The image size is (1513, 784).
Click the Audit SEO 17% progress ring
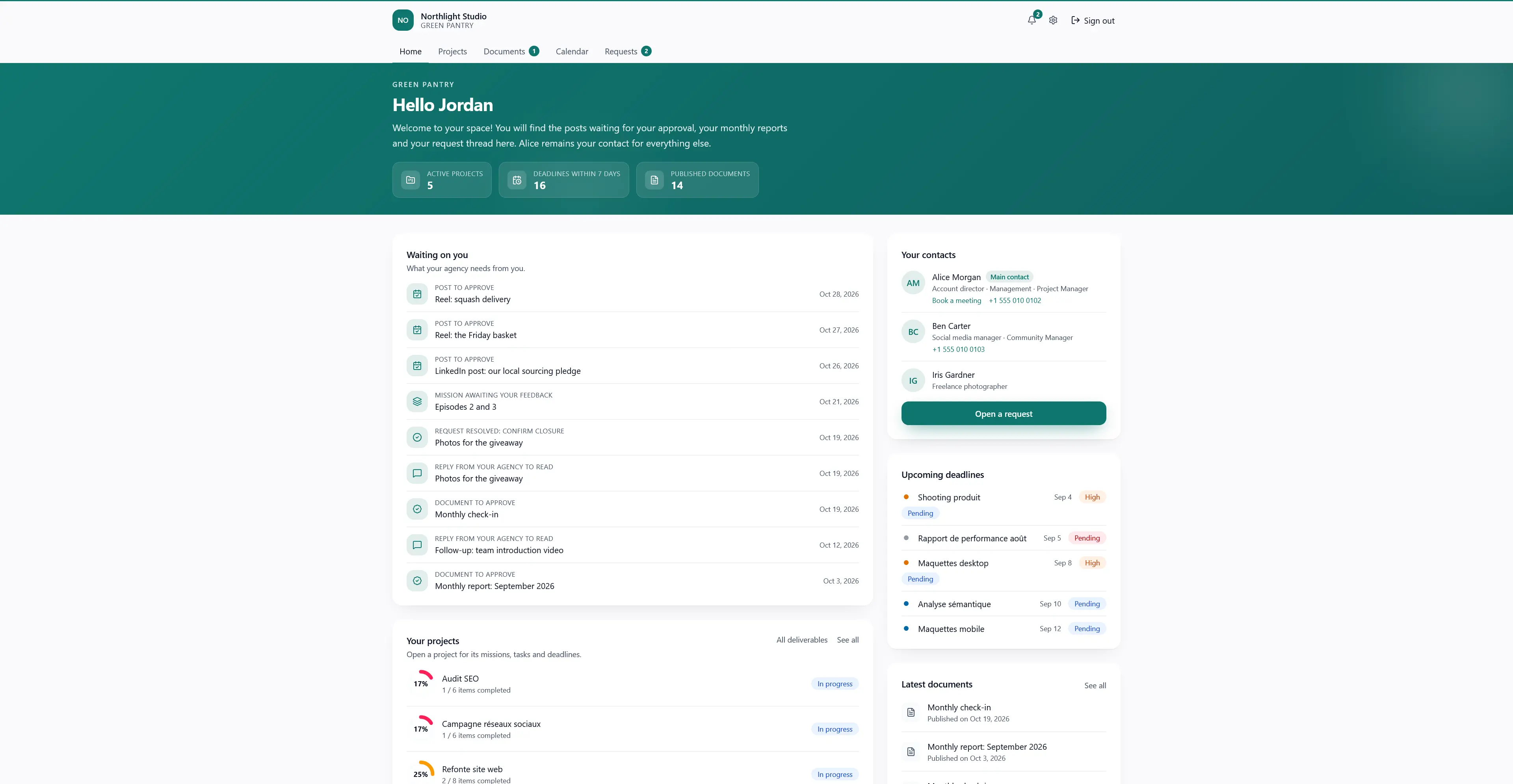pyautogui.click(x=421, y=684)
